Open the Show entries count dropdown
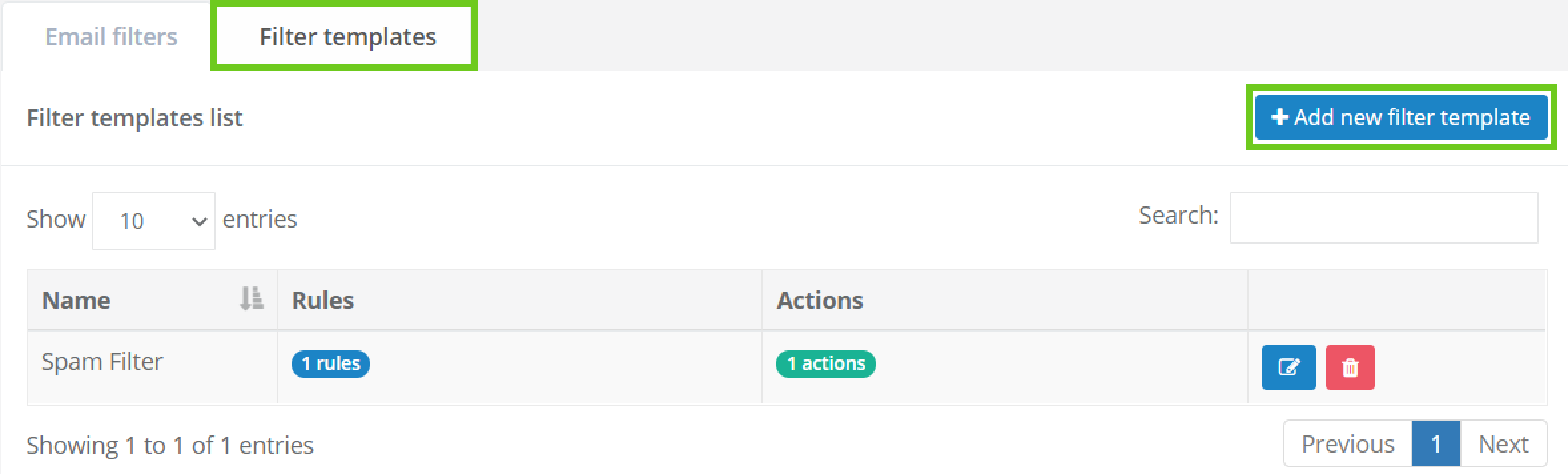 154,220
